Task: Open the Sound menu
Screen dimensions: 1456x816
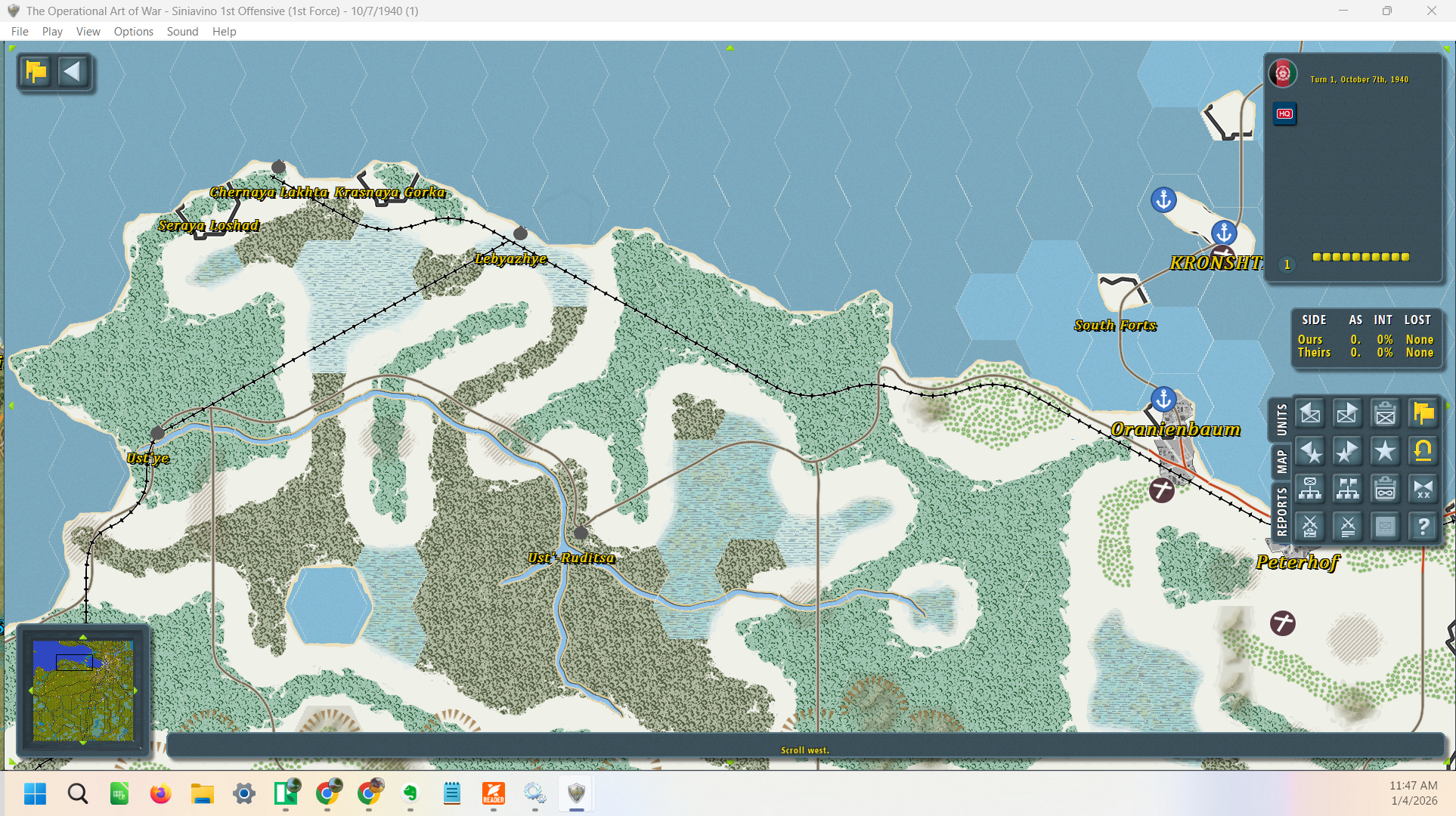Action: 182,31
